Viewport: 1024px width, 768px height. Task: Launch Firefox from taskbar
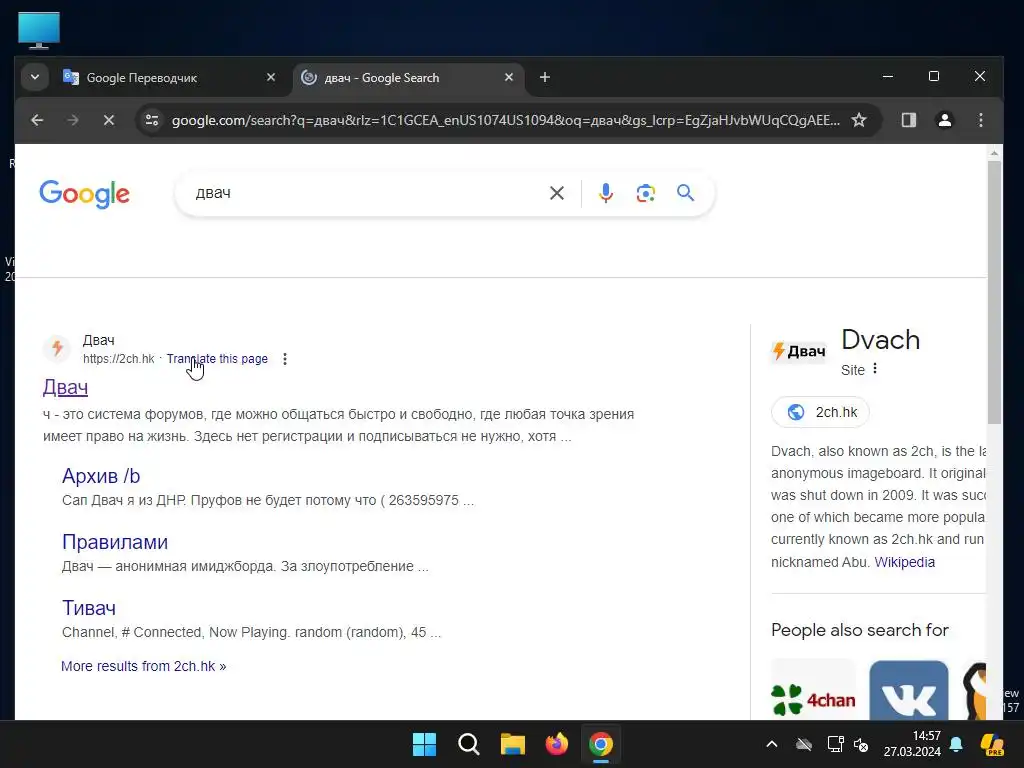(x=556, y=744)
